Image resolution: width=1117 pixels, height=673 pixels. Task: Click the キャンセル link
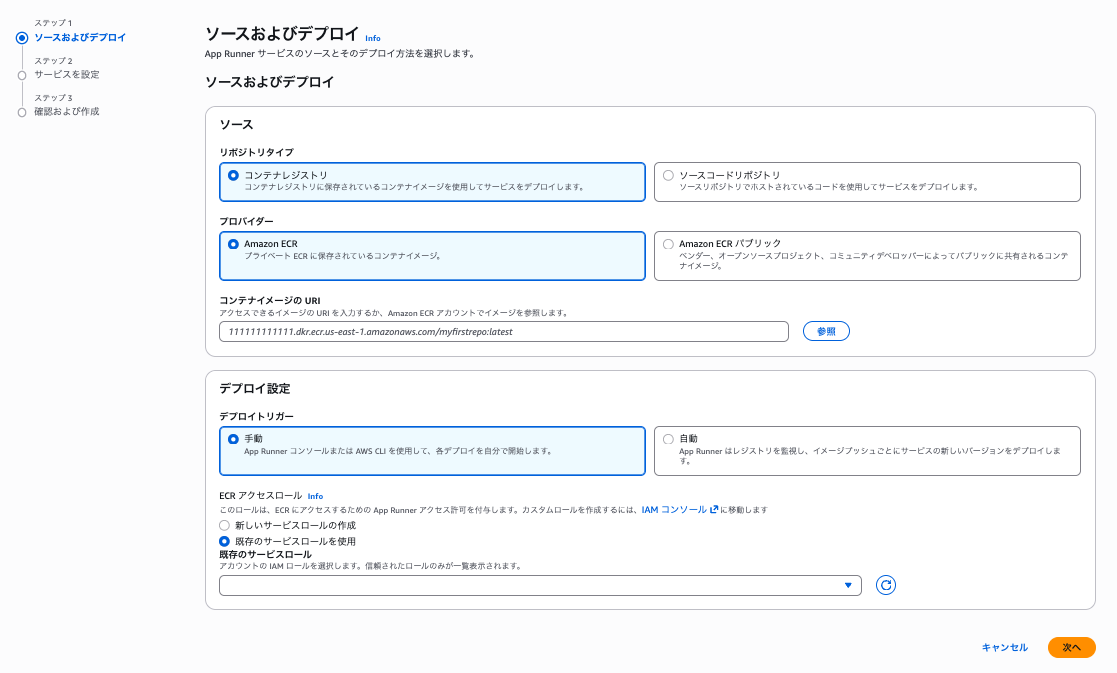1004,647
